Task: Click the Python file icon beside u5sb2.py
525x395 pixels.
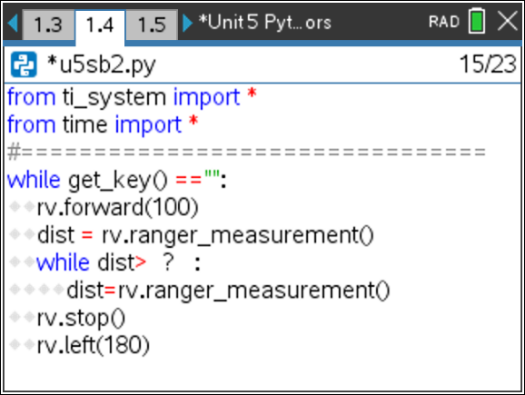Action: [x=23, y=64]
